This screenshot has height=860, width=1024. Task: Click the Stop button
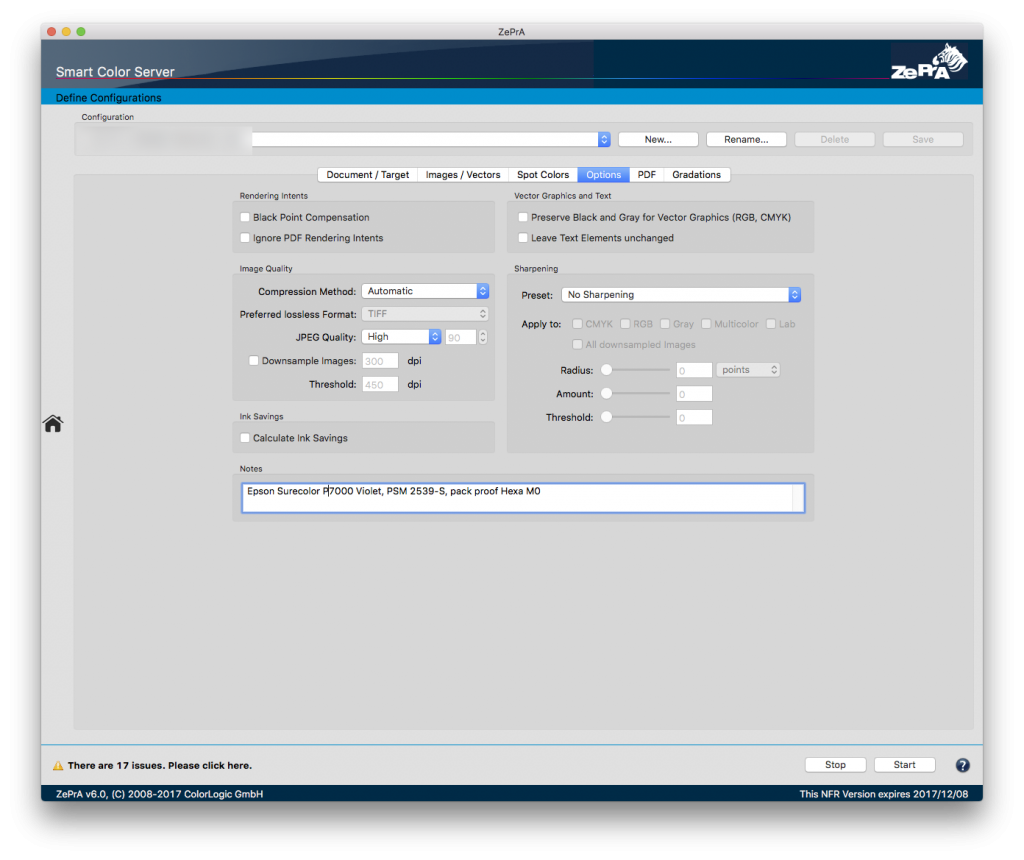(835, 765)
